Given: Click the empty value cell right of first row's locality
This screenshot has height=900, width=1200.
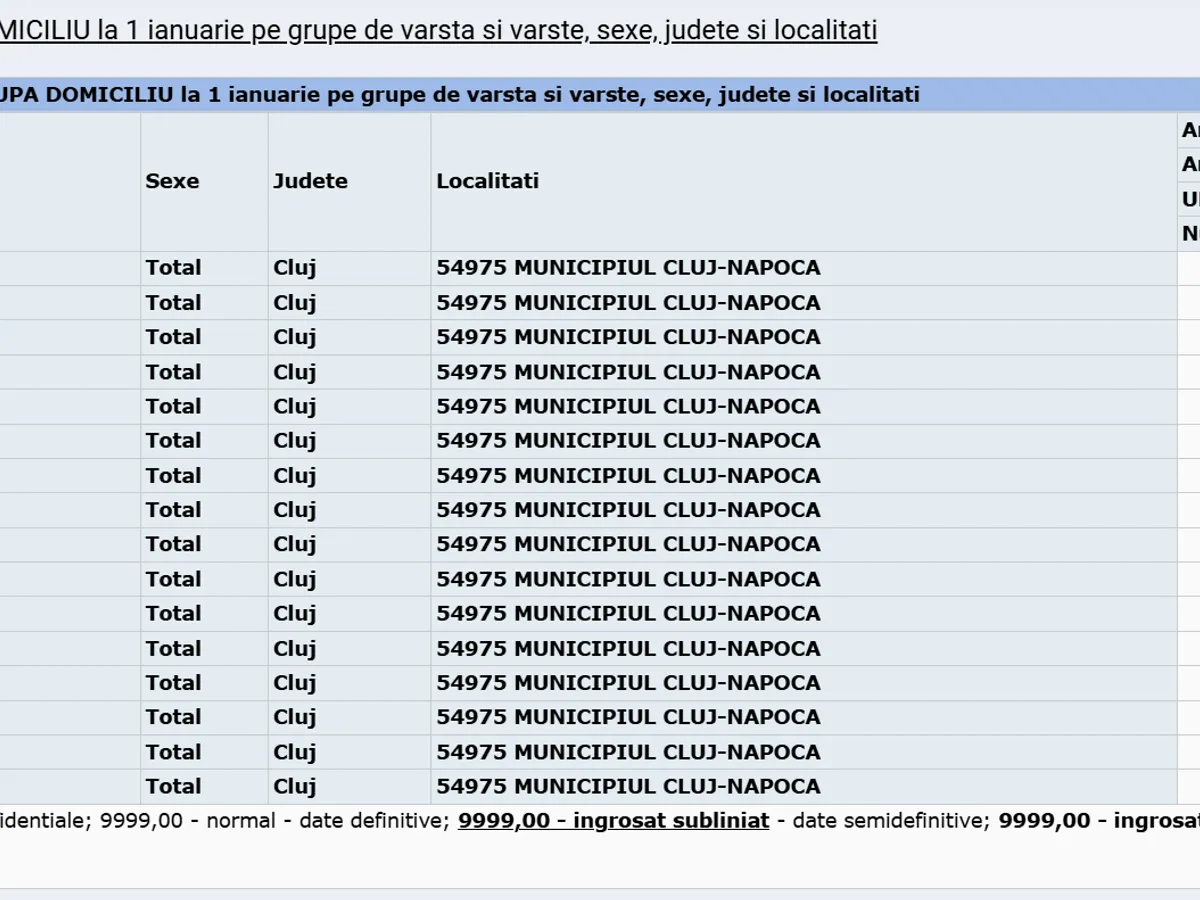Looking at the screenshot, I should pos(1188,268).
